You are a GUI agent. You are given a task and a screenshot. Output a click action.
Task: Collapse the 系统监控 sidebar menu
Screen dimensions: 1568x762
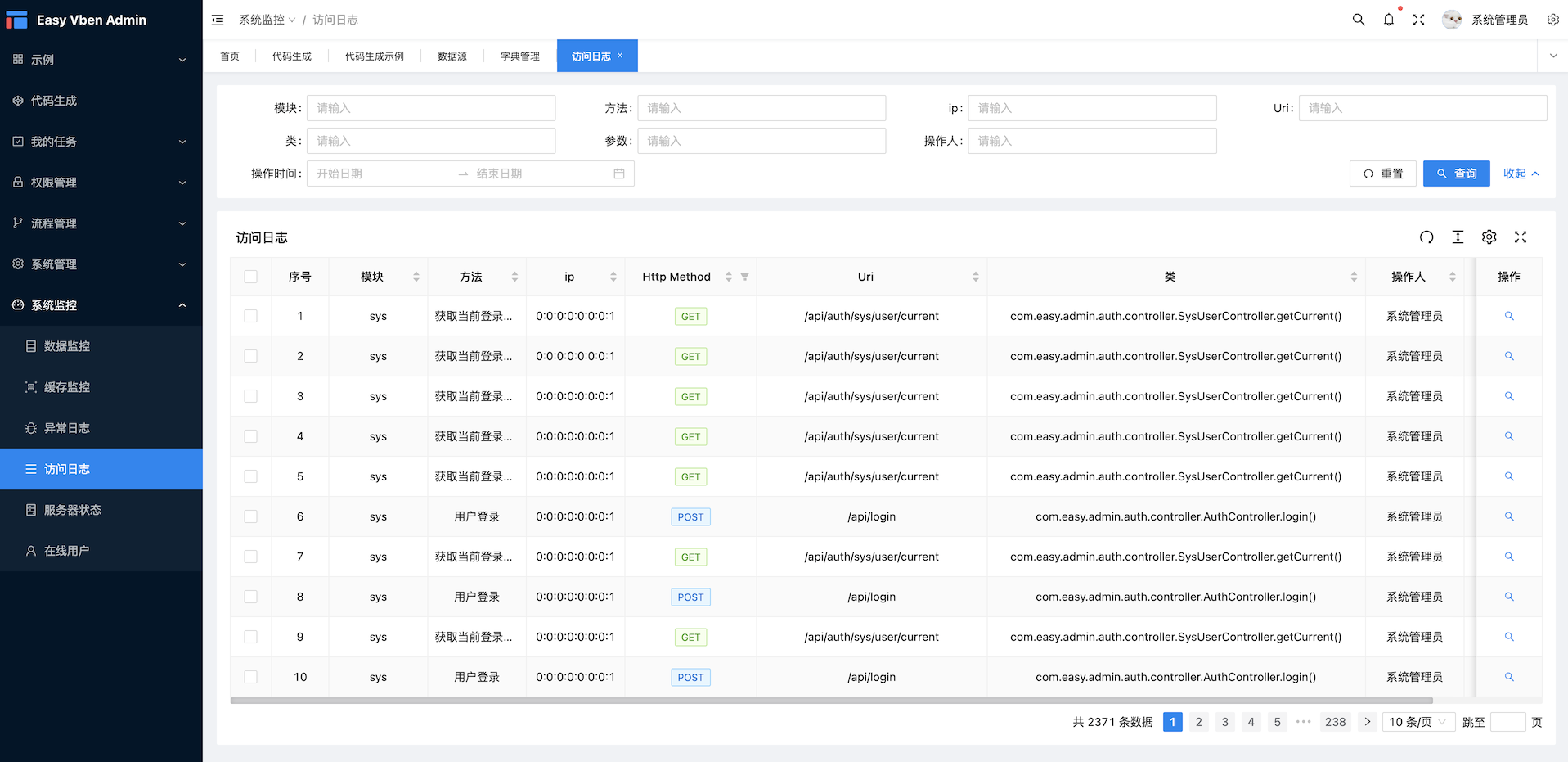click(x=101, y=305)
